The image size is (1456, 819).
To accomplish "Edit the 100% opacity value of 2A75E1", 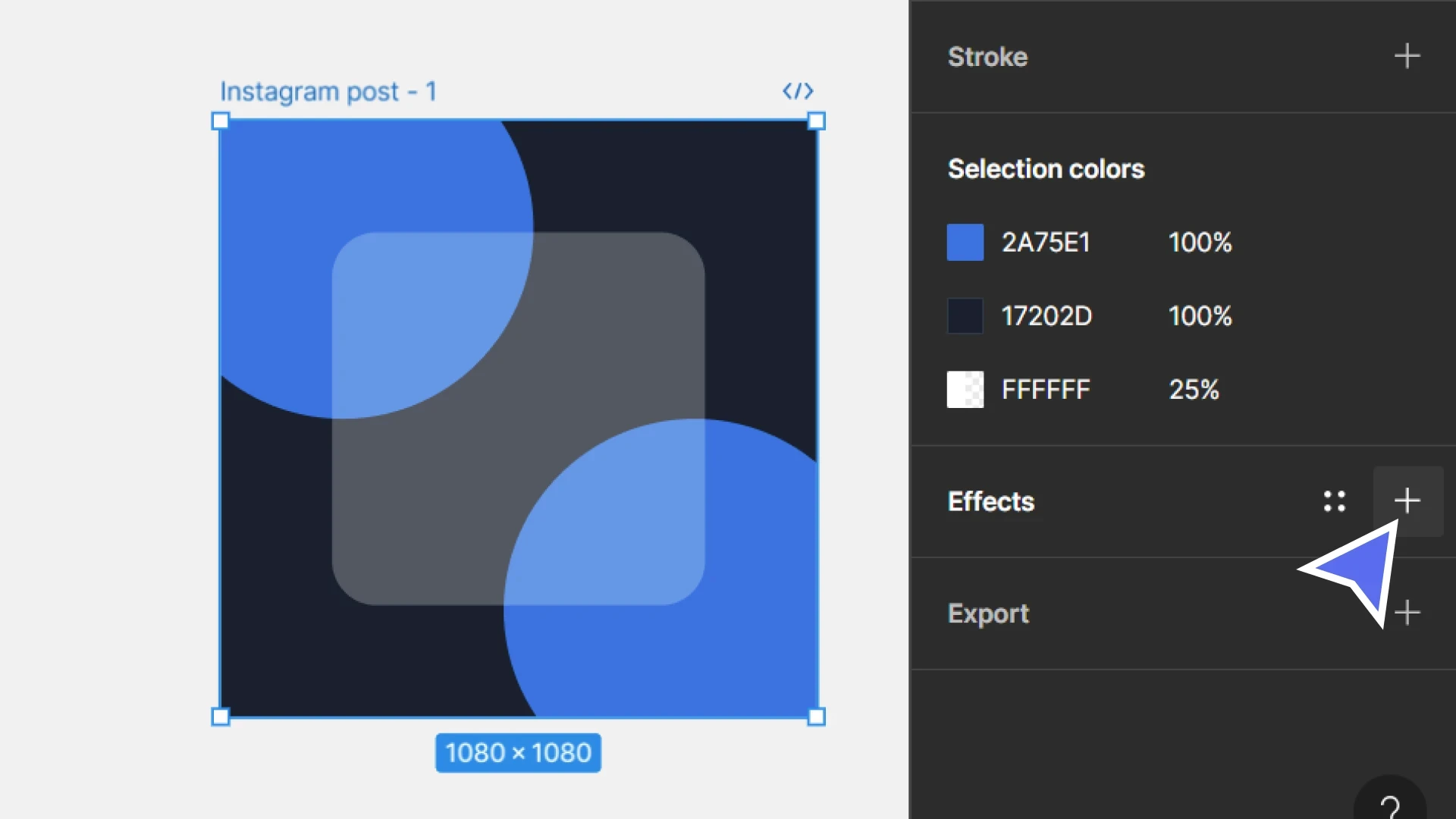I will [1200, 243].
